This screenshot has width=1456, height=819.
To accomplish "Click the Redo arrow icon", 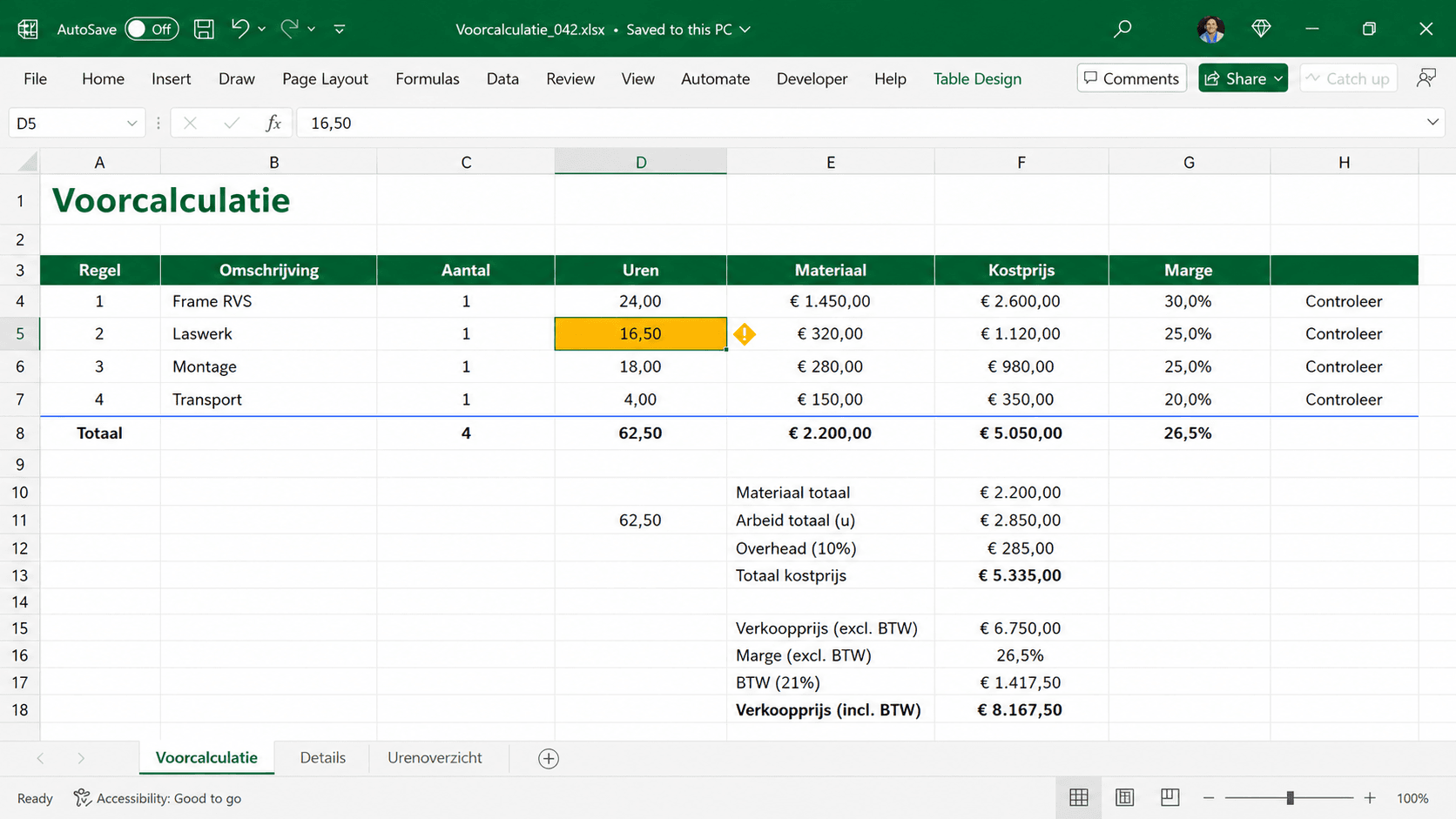I will tap(289, 29).
